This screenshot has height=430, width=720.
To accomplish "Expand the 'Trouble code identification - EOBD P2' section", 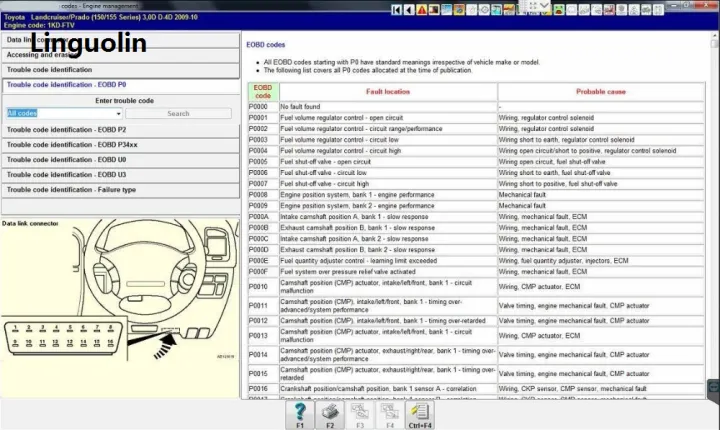I will (120, 130).
